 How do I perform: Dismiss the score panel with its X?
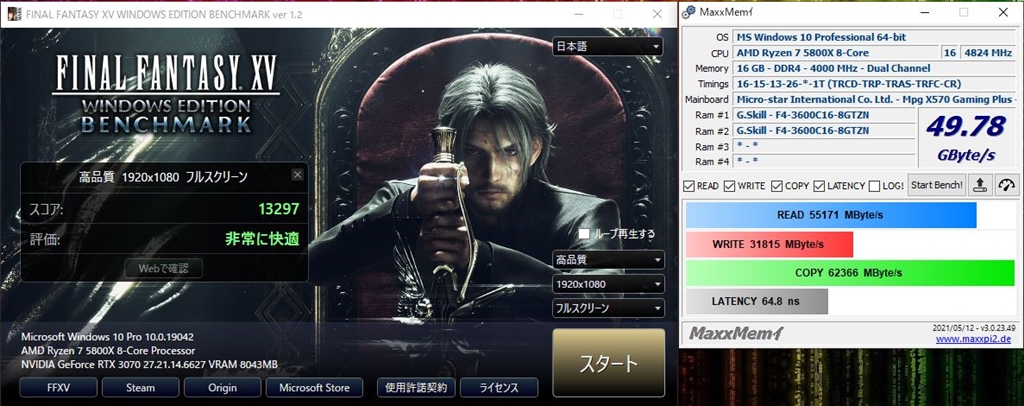pos(297,174)
